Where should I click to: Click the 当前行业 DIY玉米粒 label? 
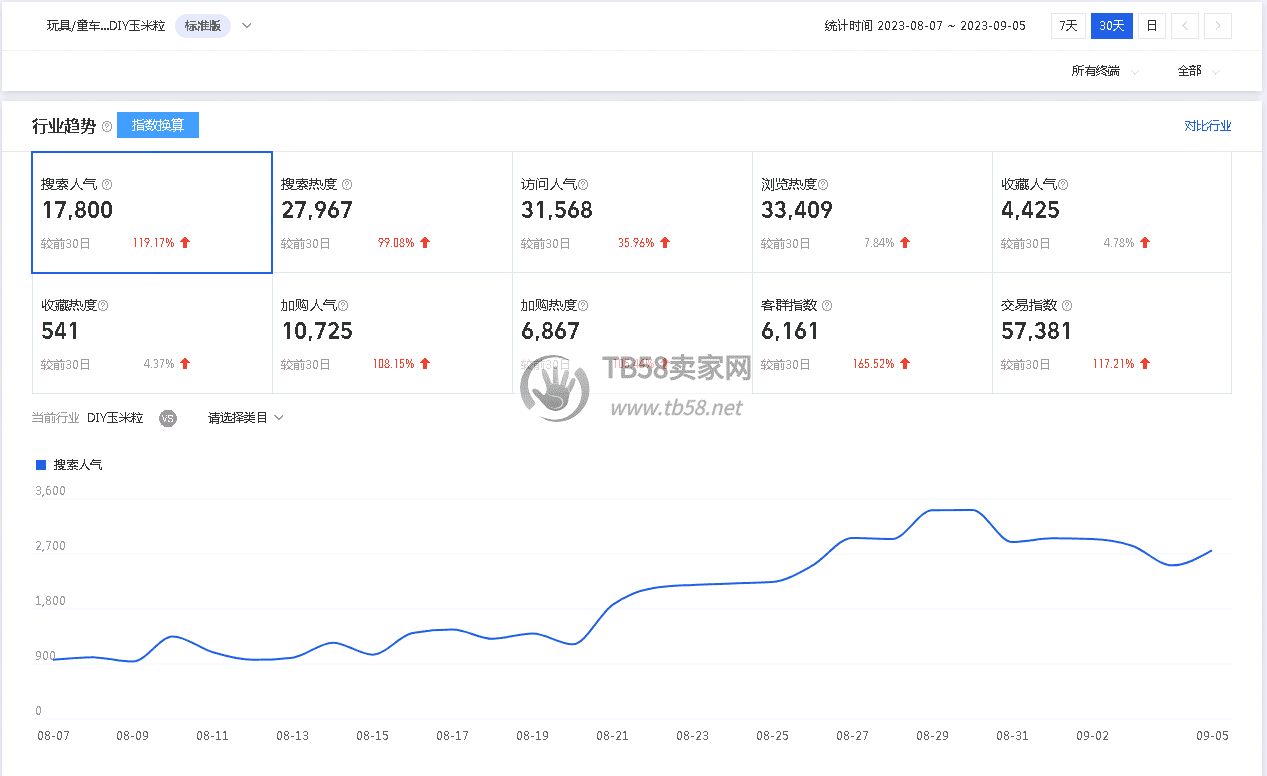87,418
